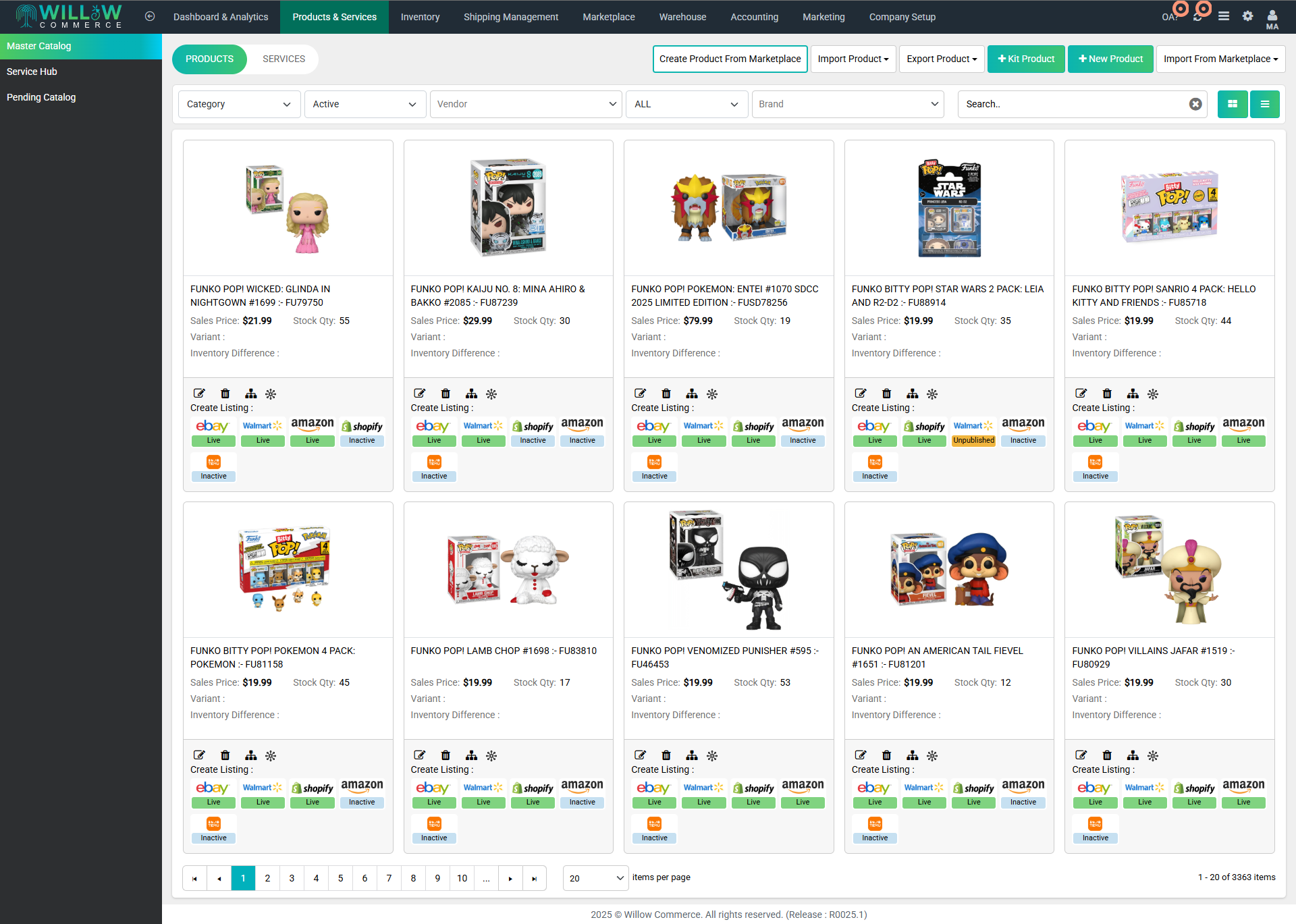Switch to list view layout
Image resolution: width=1296 pixels, height=924 pixels.
click(x=1264, y=104)
